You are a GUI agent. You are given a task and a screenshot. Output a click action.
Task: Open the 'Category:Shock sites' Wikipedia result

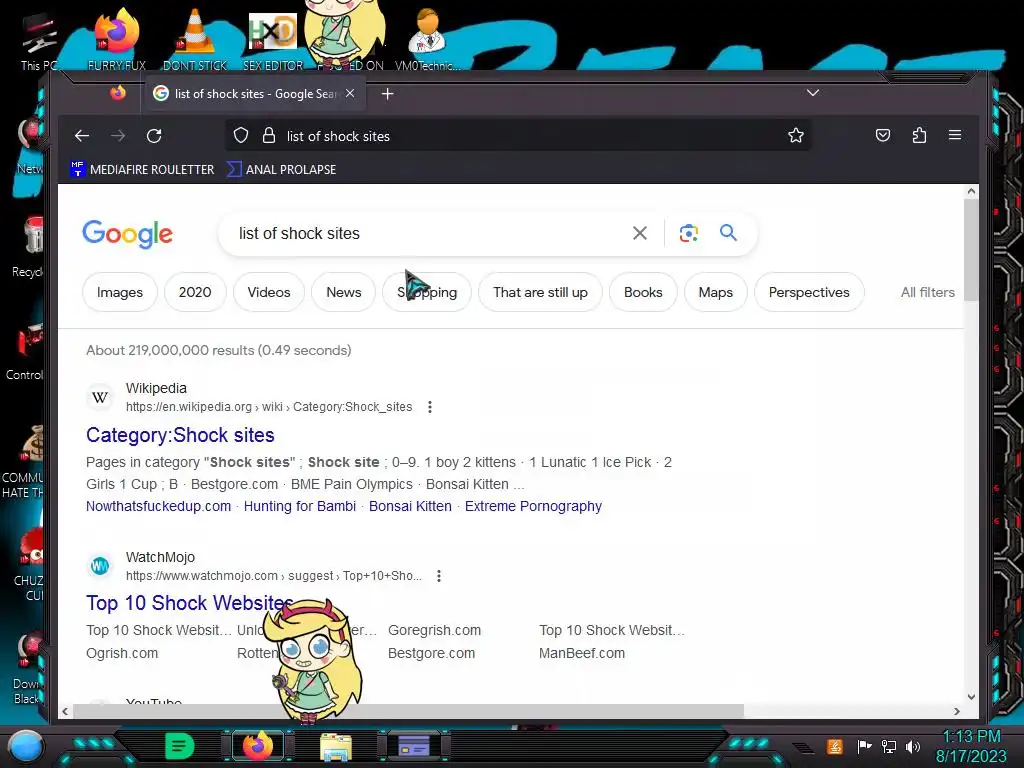180,435
